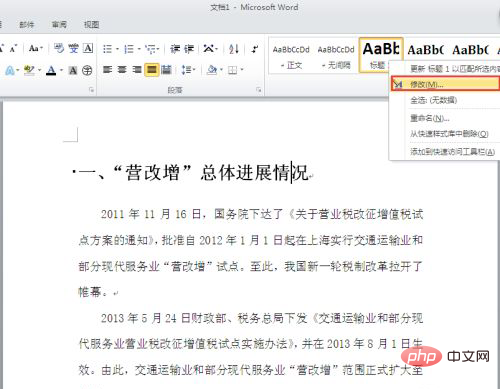Expand the Text Effects dropdown
The height and width of the screenshot is (389, 500).
[17, 70]
